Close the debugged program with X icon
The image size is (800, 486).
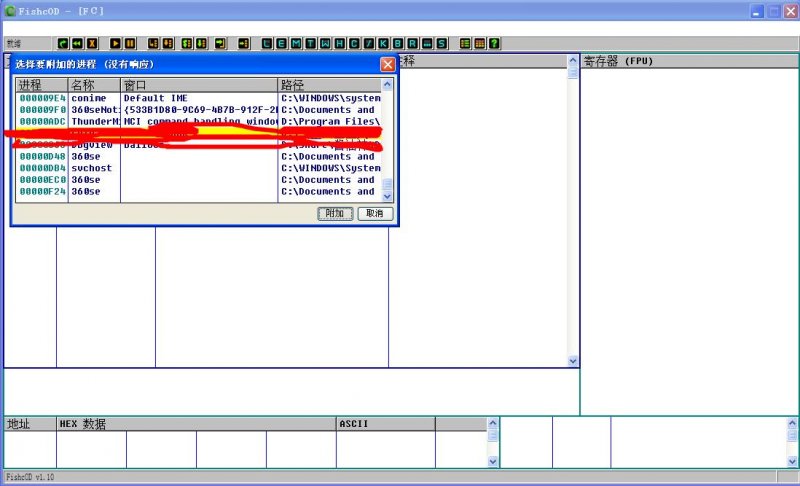[x=92, y=43]
